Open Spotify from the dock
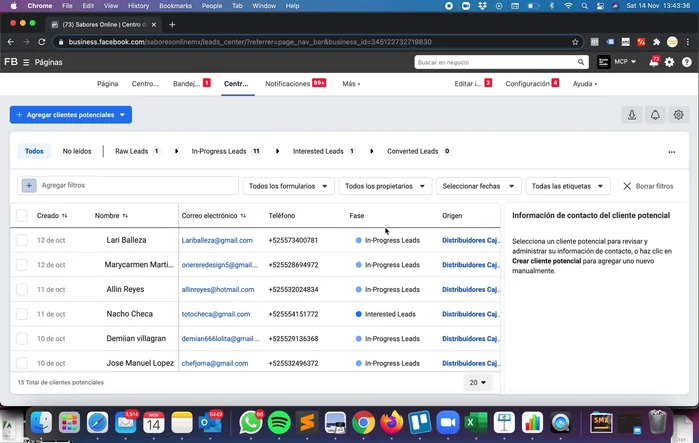The image size is (699, 443). click(279, 422)
